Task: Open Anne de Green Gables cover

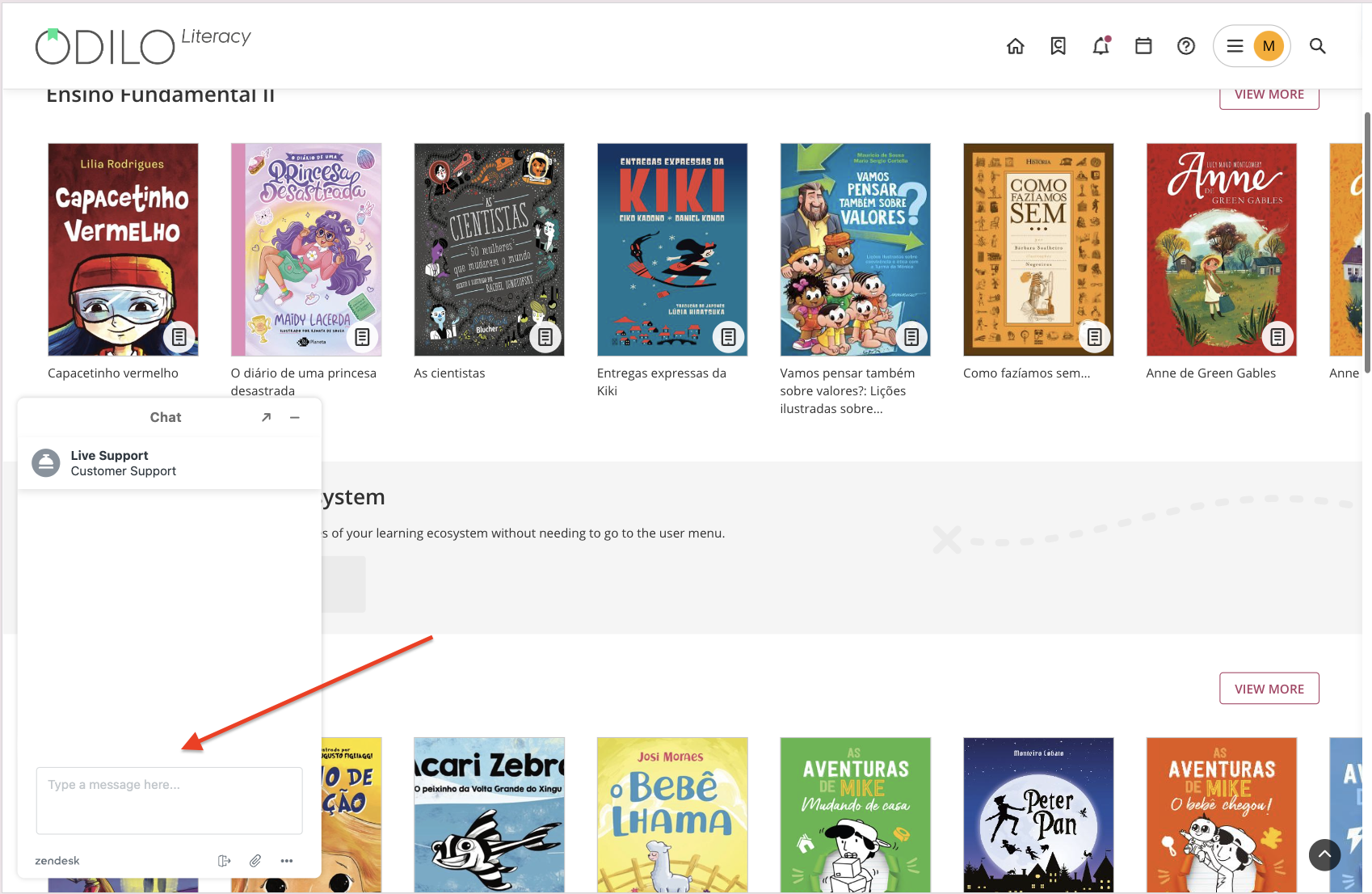Action: pyautogui.click(x=1222, y=250)
